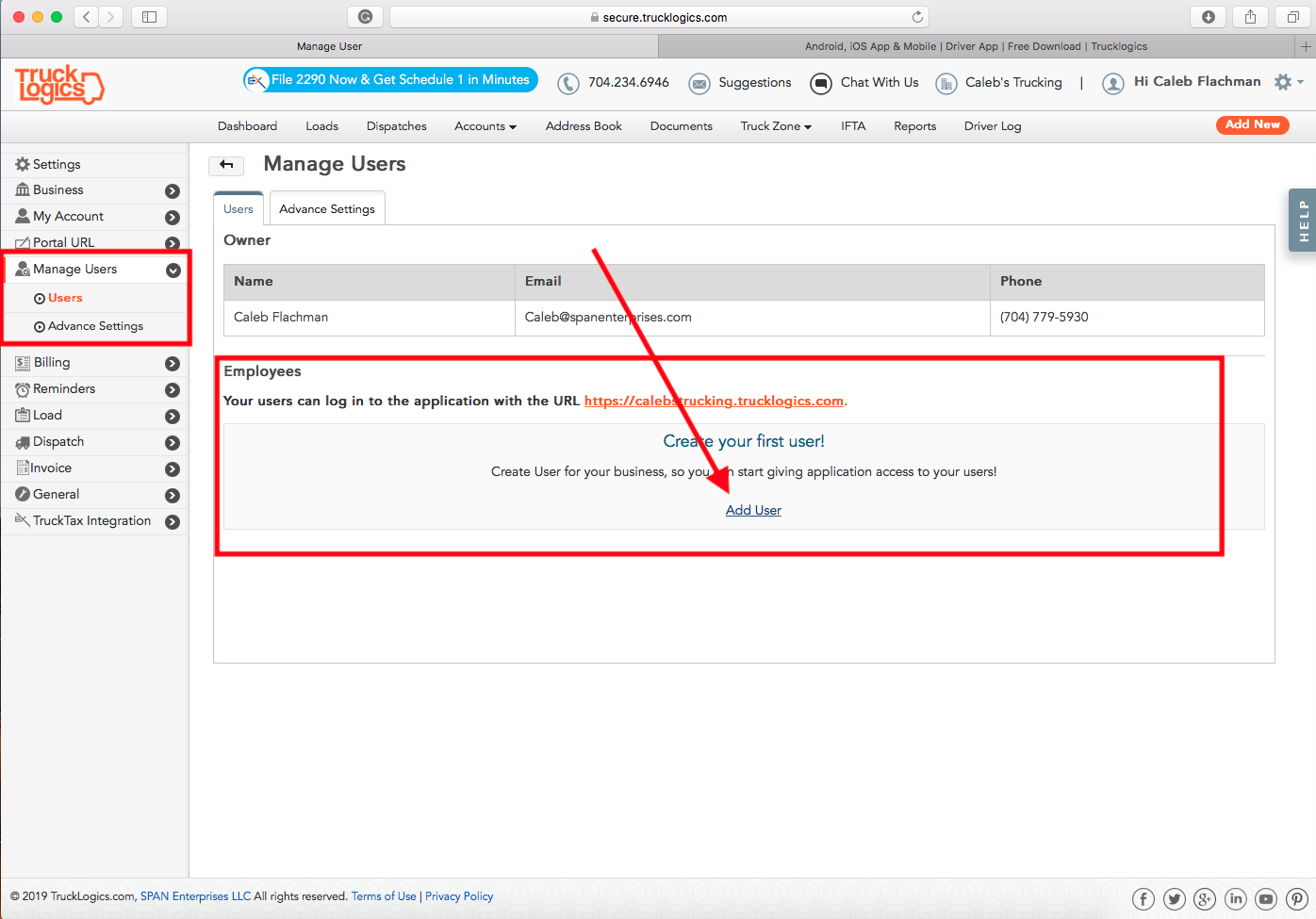
Task: Click the Caleb's Trucking building icon
Action: coord(946,84)
